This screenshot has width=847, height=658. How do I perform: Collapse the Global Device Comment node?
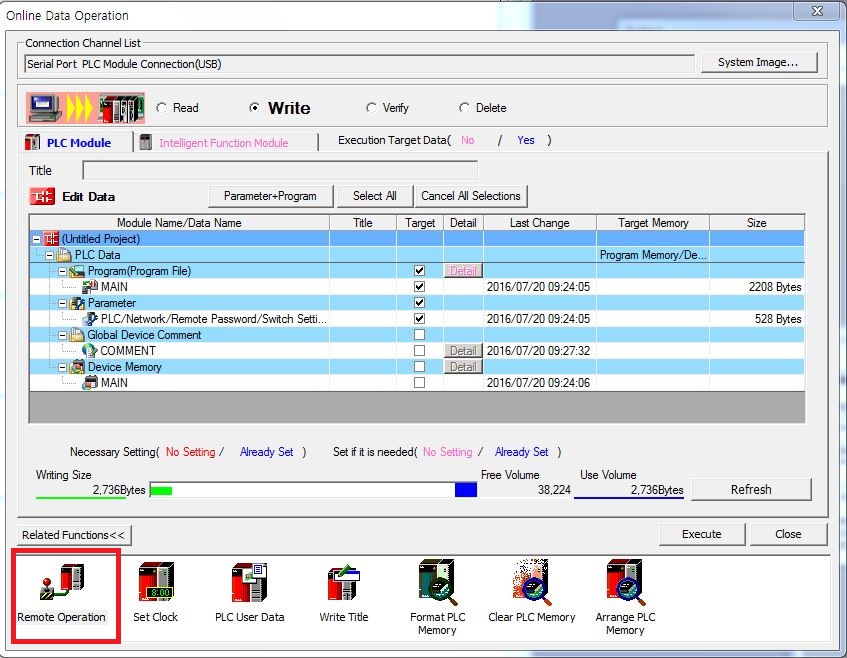(x=62, y=335)
